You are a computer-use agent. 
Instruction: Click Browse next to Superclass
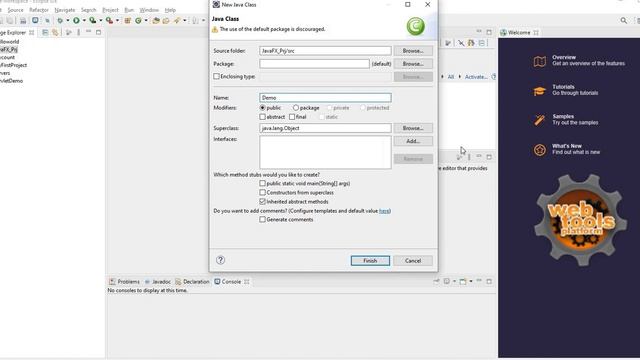(413, 128)
